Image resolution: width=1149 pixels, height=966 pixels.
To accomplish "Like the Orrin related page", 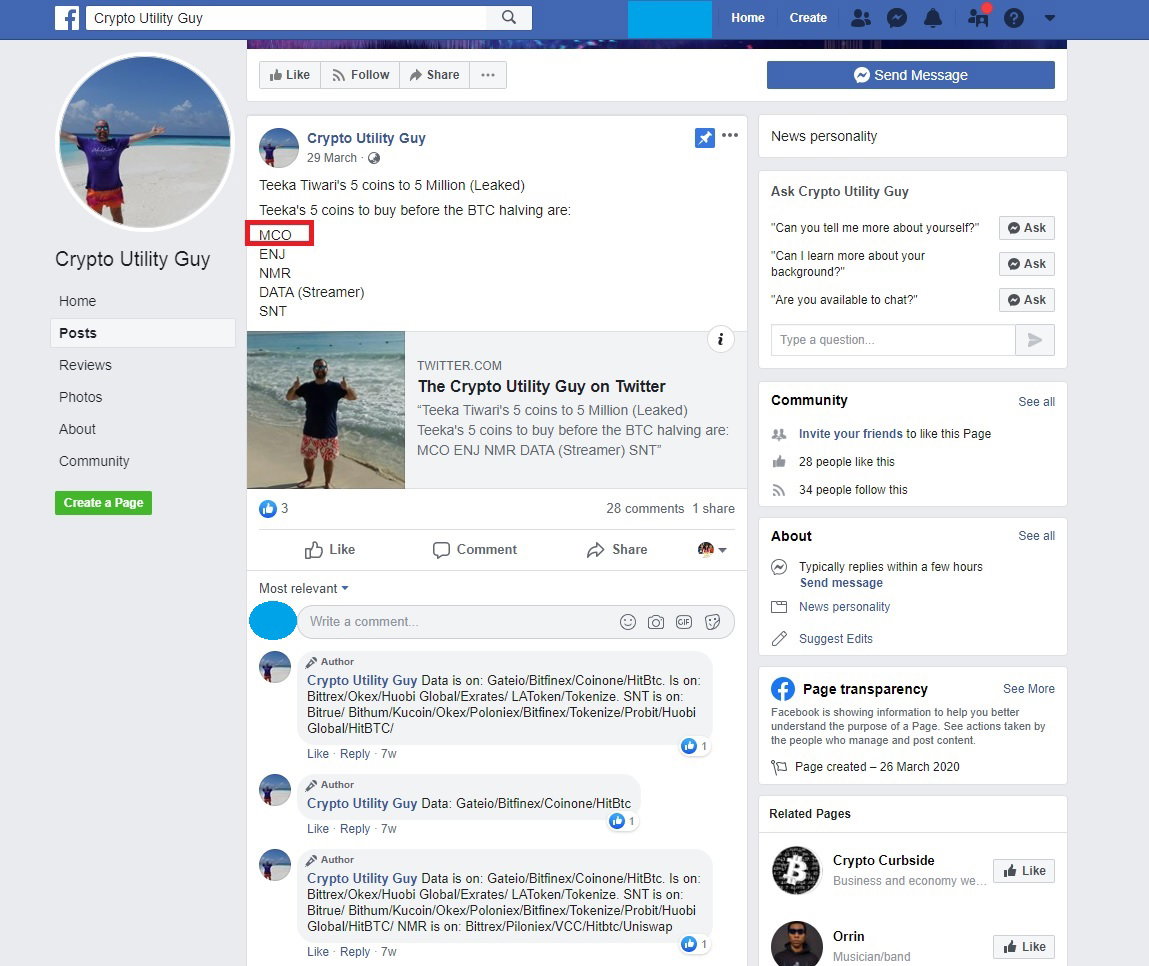I will pos(1024,947).
